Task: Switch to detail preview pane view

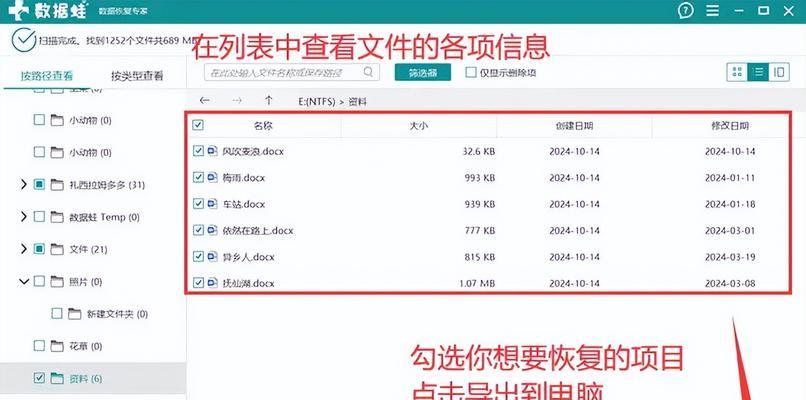Action: click(779, 72)
